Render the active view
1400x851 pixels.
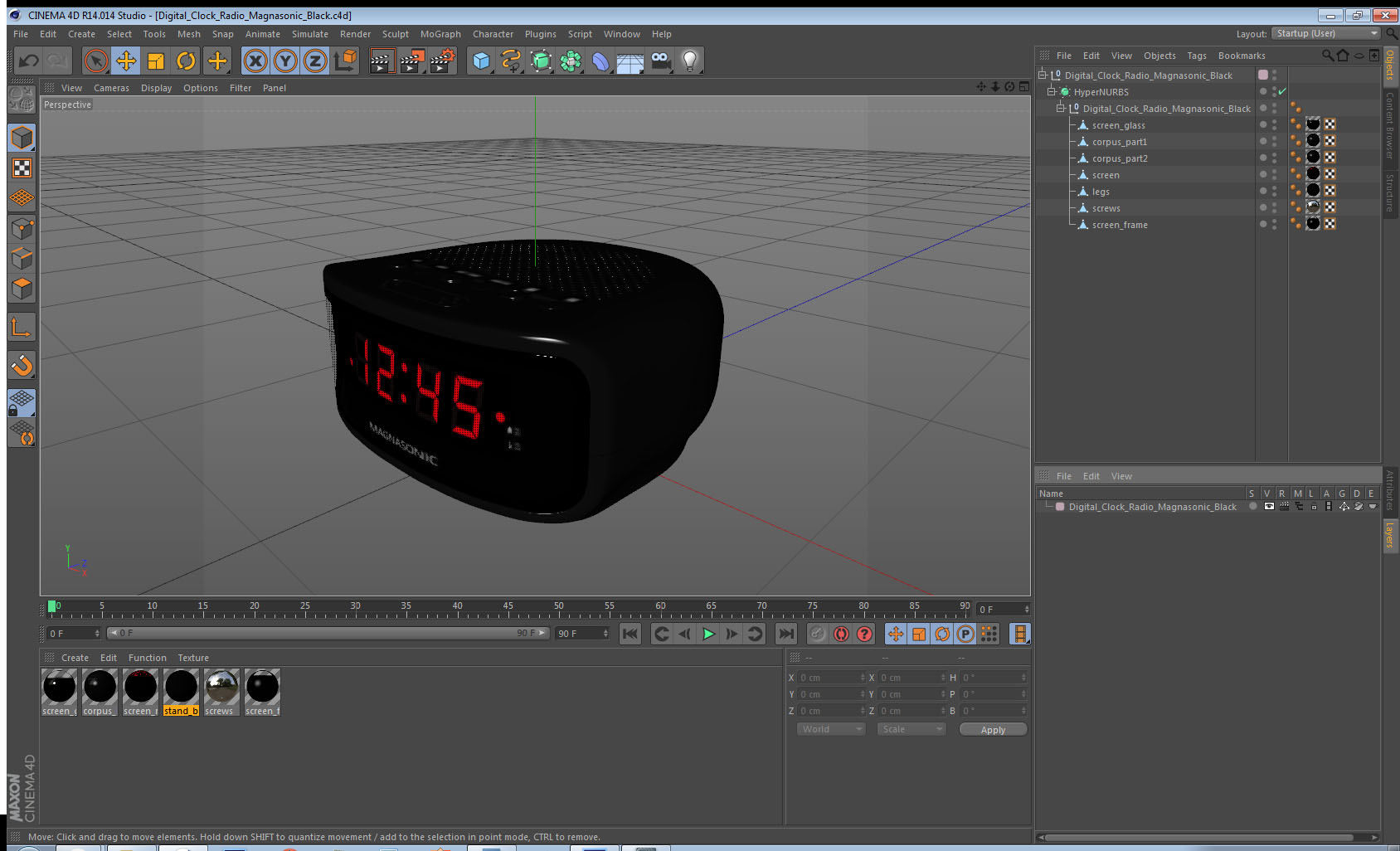[382, 61]
